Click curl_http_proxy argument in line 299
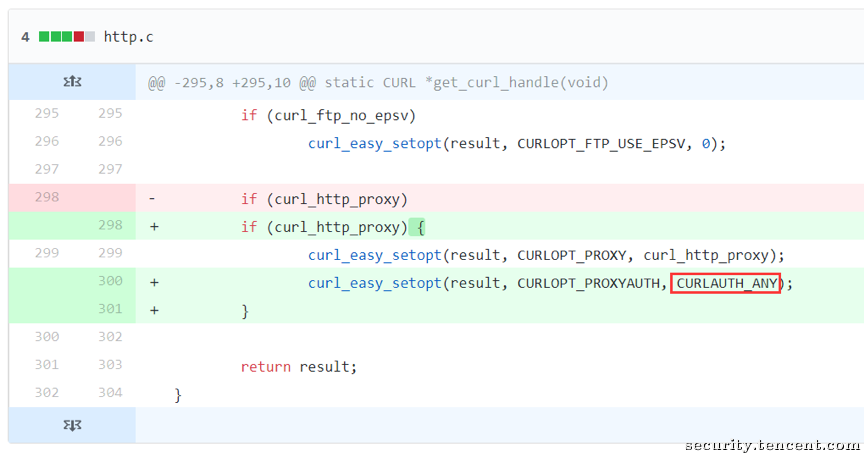This screenshot has width=864, height=456. (x=706, y=256)
